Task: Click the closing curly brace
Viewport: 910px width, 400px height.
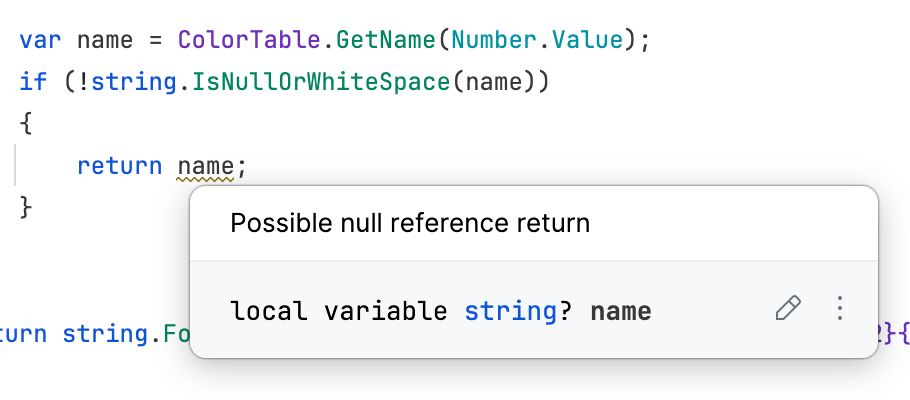Action: (26, 207)
